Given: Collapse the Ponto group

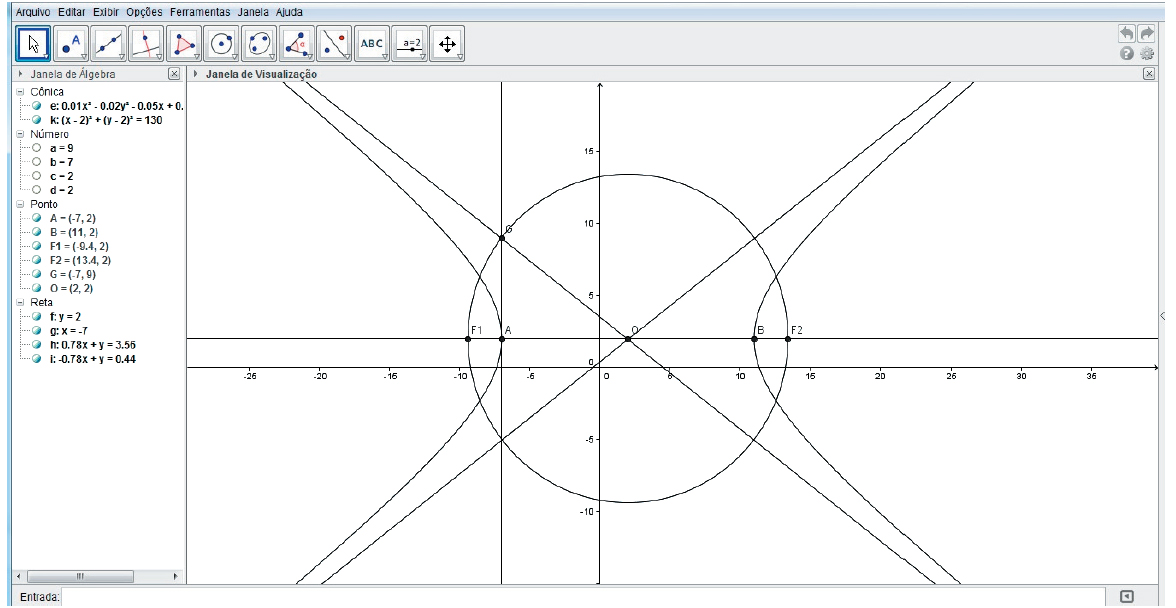Looking at the screenshot, I should (20, 204).
